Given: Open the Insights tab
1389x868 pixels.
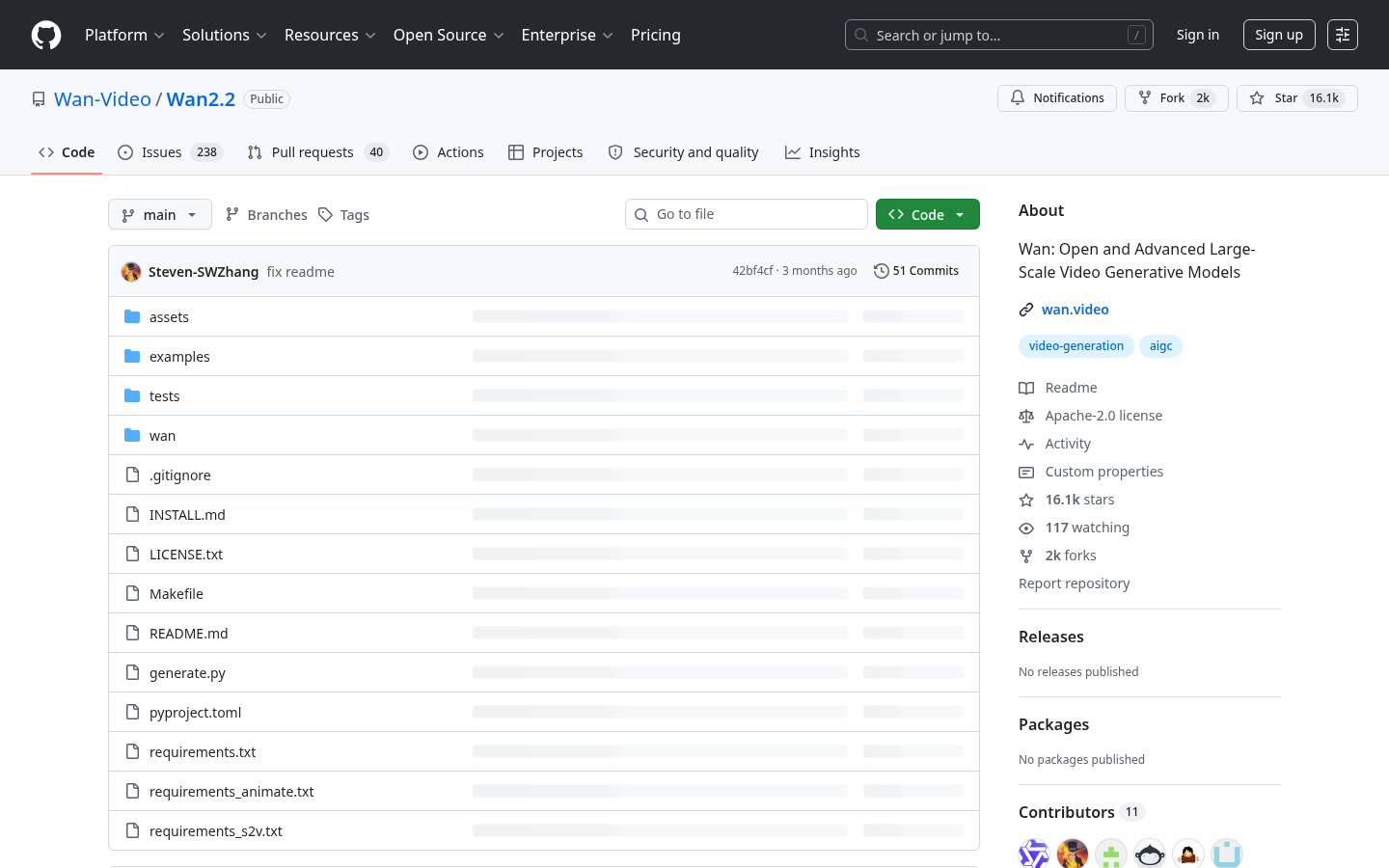Looking at the screenshot, I should [x=823, y=152].
